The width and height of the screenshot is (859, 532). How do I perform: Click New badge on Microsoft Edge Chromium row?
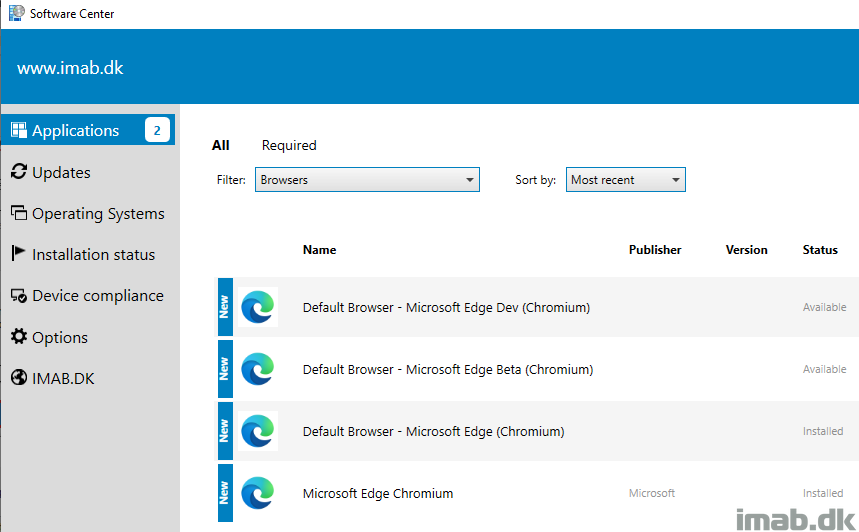[225, 493]
